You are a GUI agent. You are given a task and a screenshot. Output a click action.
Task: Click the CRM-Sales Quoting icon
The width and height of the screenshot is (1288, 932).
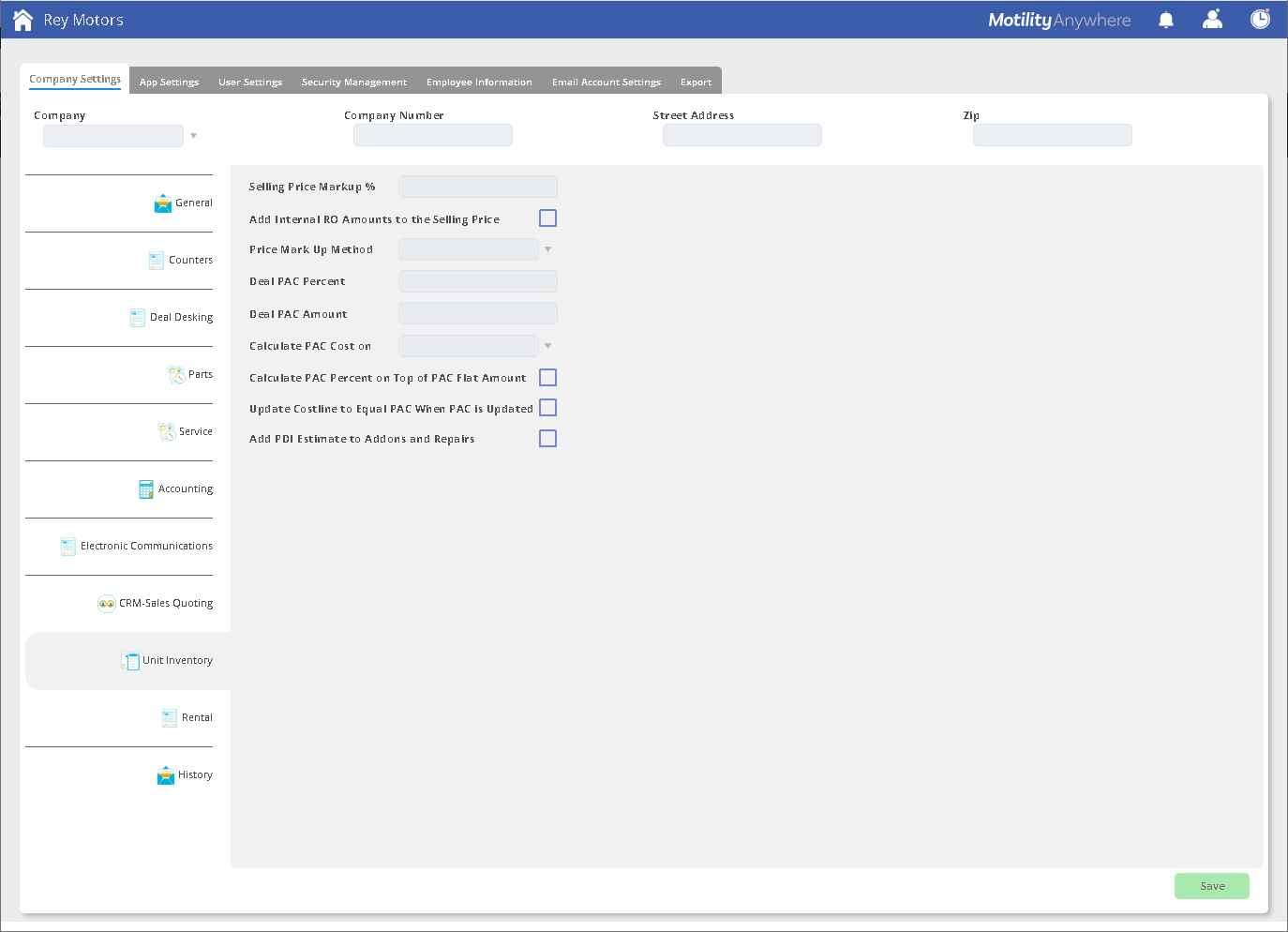107,604
